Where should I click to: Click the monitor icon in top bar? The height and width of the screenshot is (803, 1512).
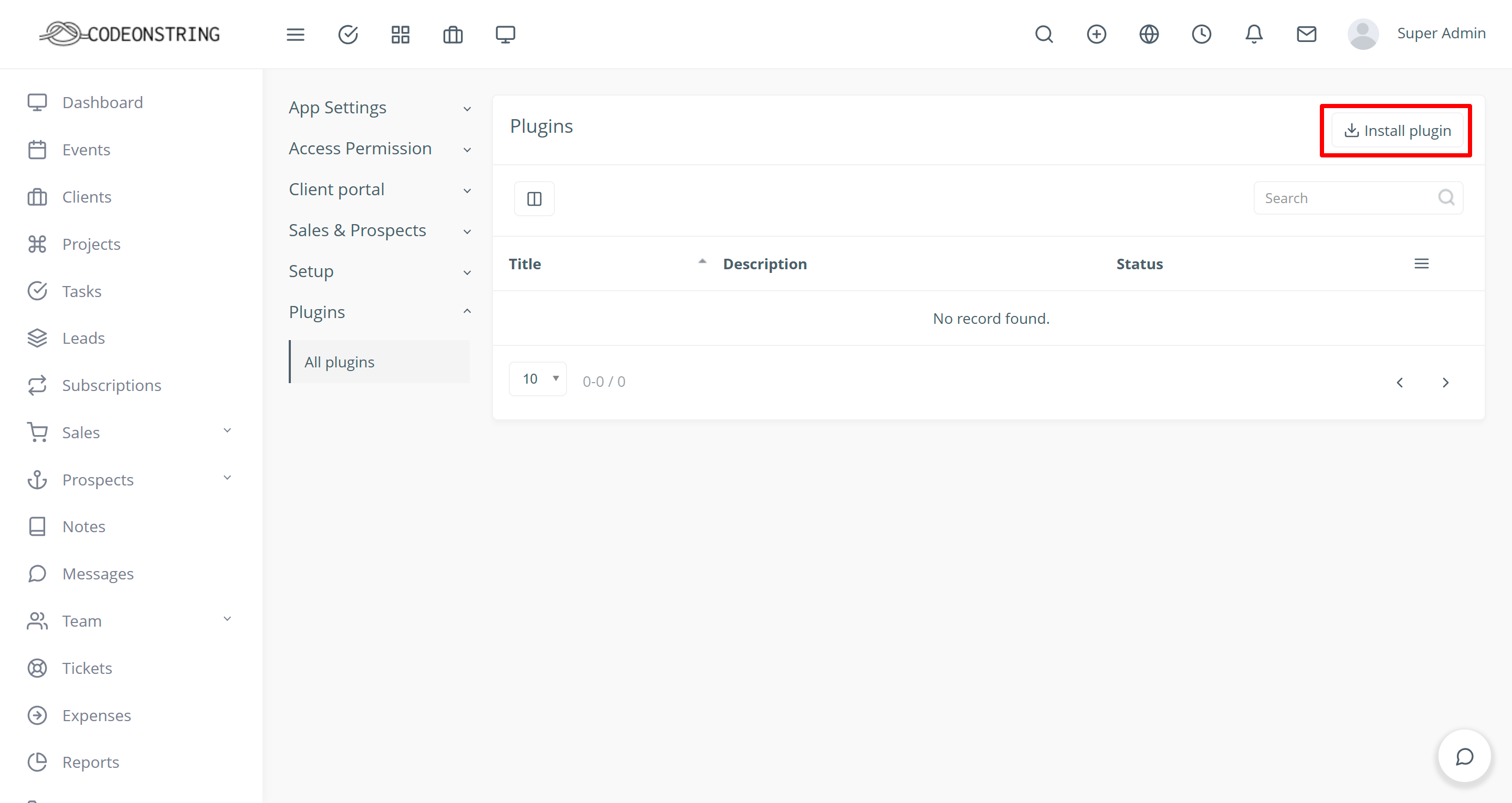tap(506, 35)
